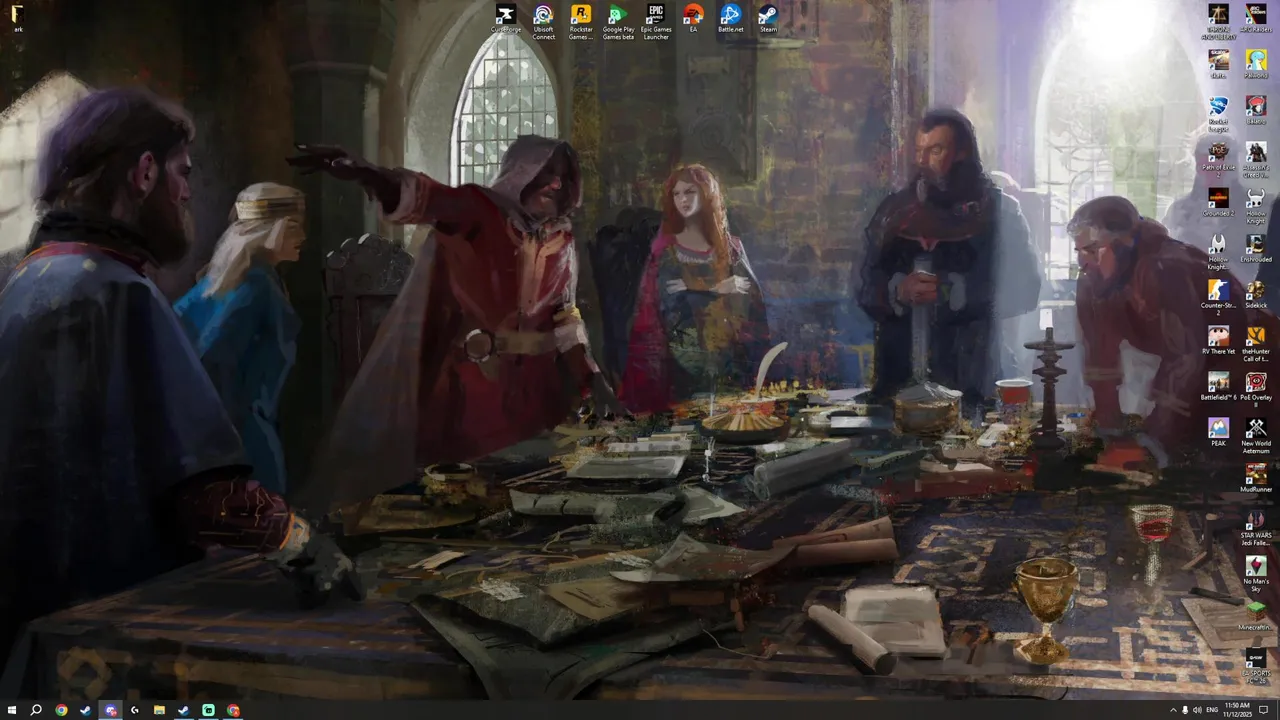Select the Path of Exile 2 shortcut

point(1218,159)
